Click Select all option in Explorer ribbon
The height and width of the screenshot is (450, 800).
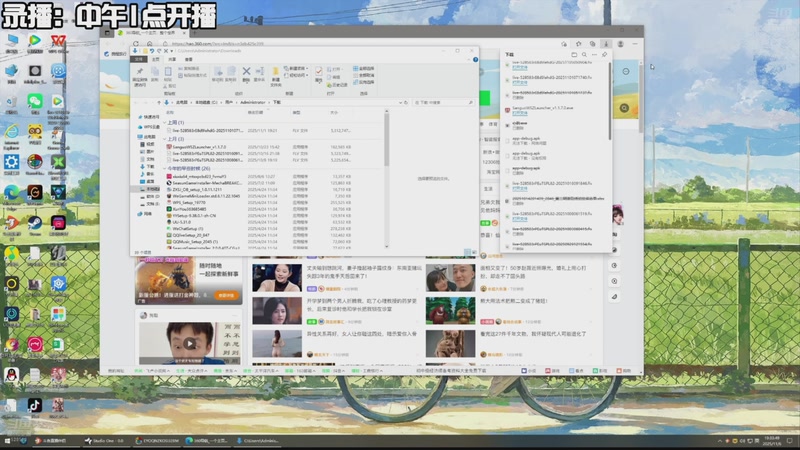363,68
